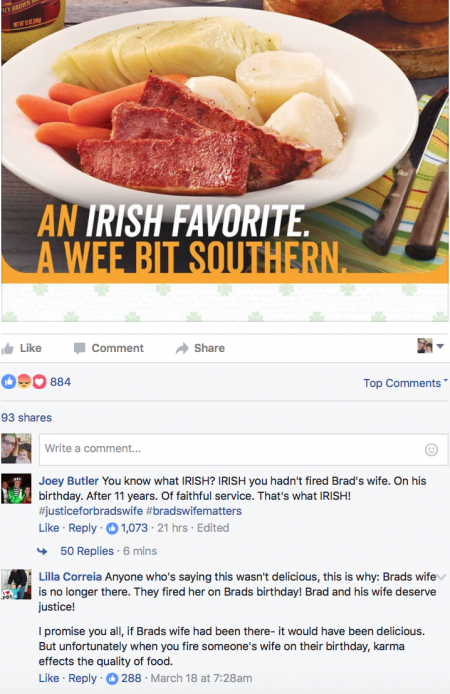Click the Comment speech bubble icon
Image resolution: width=450 pixels, height=694 pixels.
click(80, 348)
